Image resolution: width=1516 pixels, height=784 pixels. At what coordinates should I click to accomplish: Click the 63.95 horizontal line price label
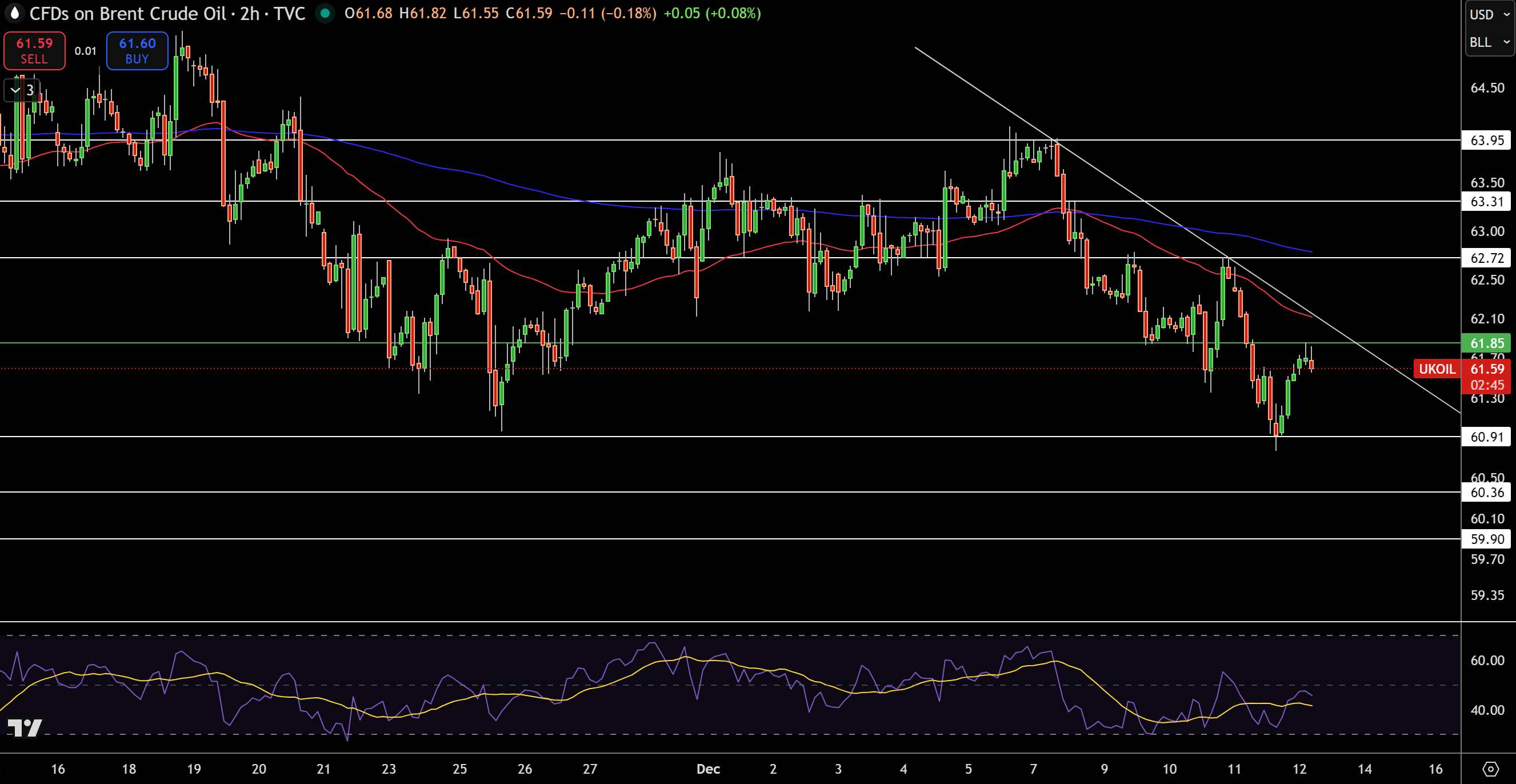[1487, 140]
